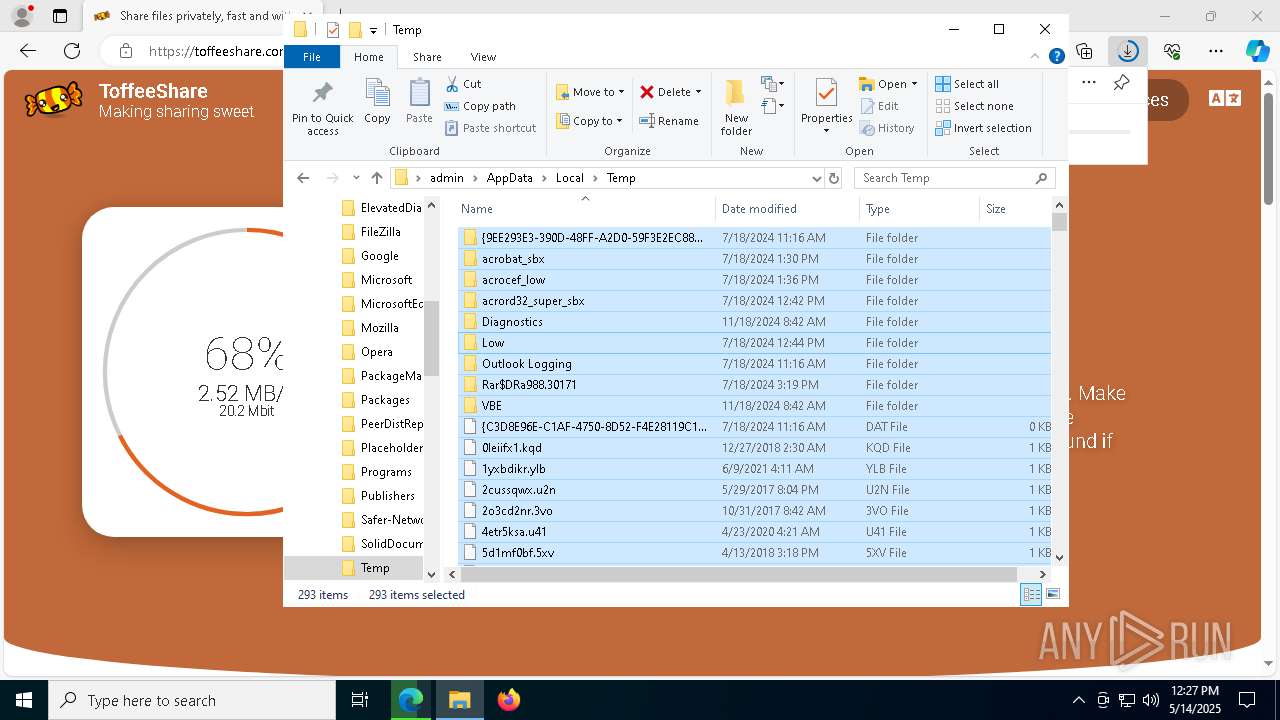
Task: Open address bar history dropdown
Action: coord(817,178)
